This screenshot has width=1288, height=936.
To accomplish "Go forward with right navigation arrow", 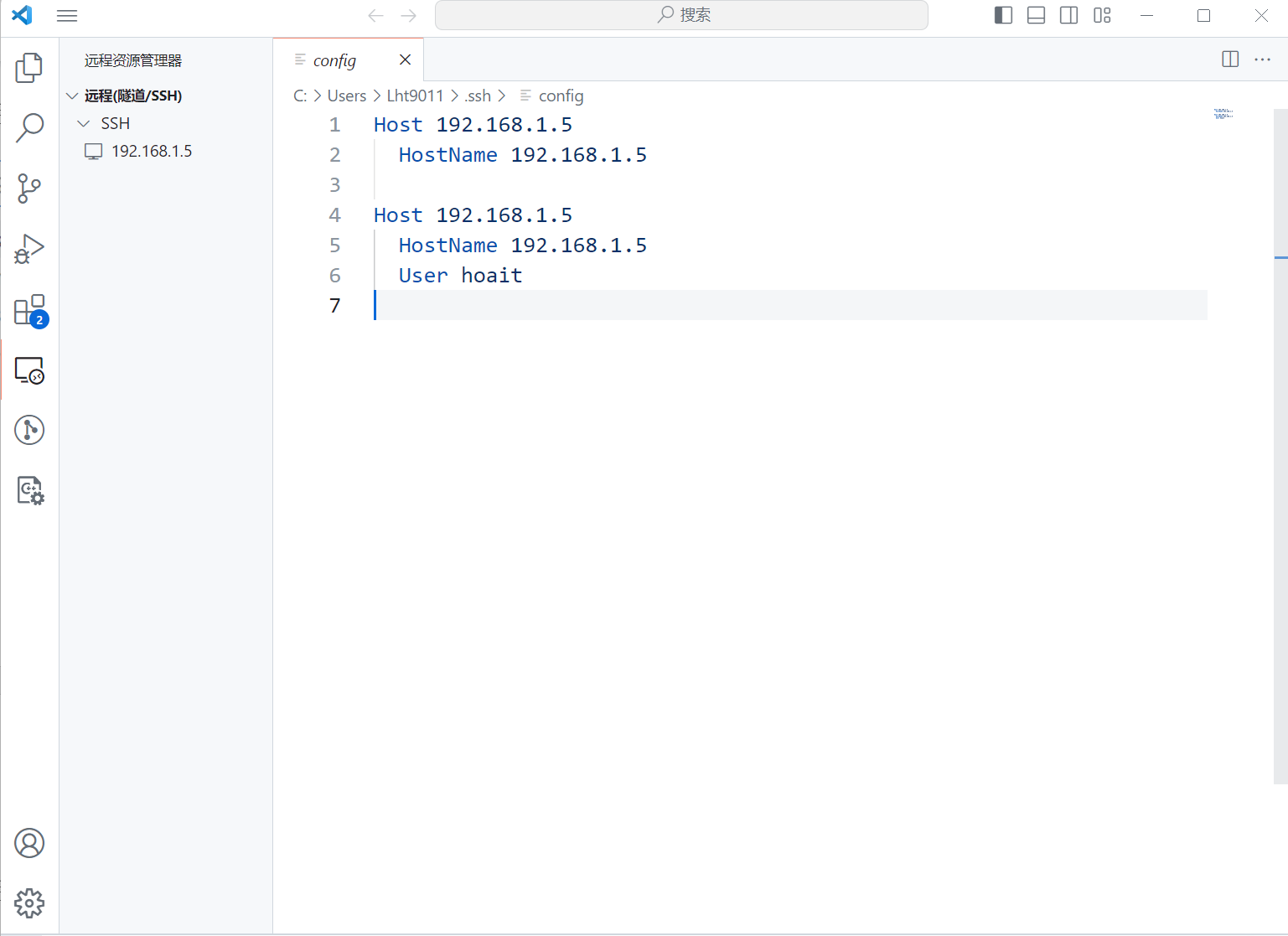I will pos(408,15).
